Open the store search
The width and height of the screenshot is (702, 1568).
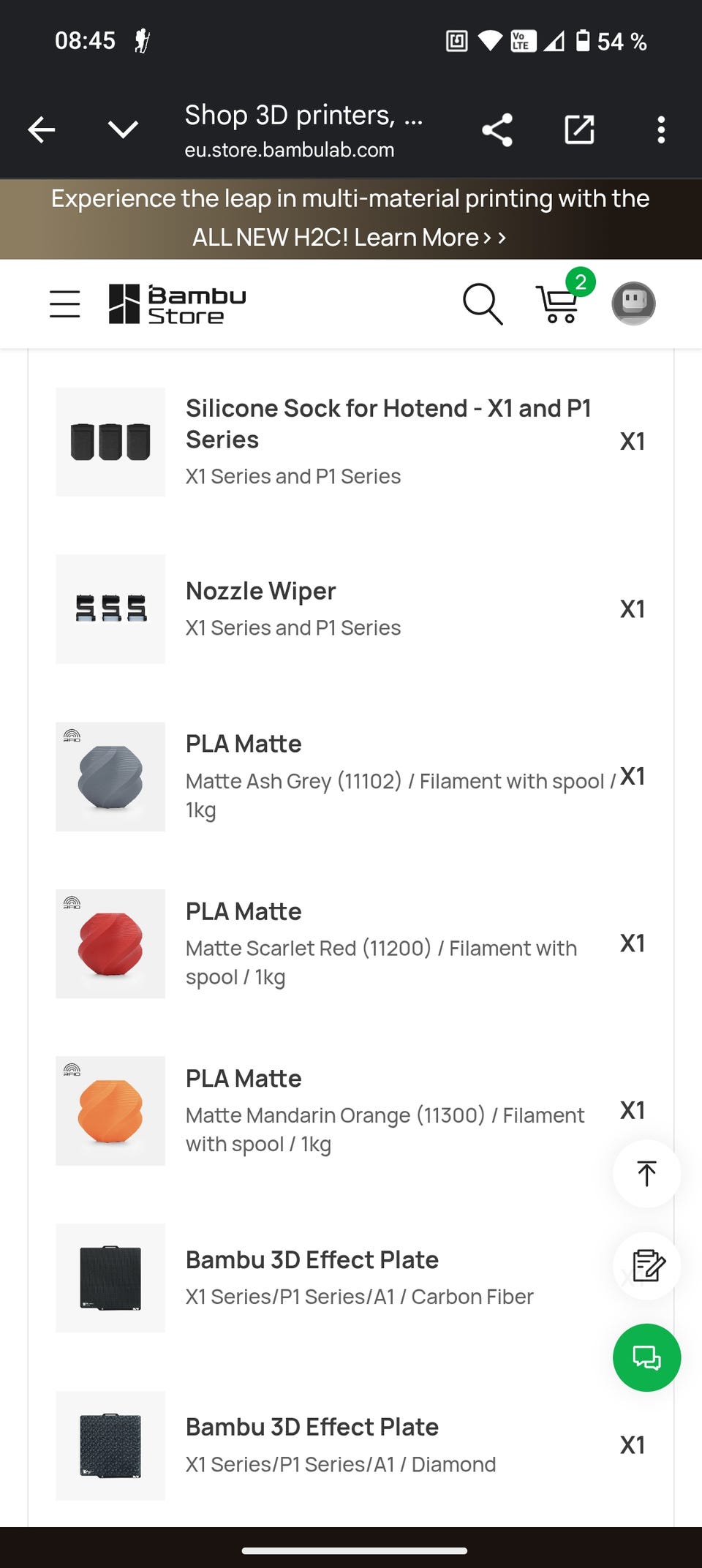[483, 304]
